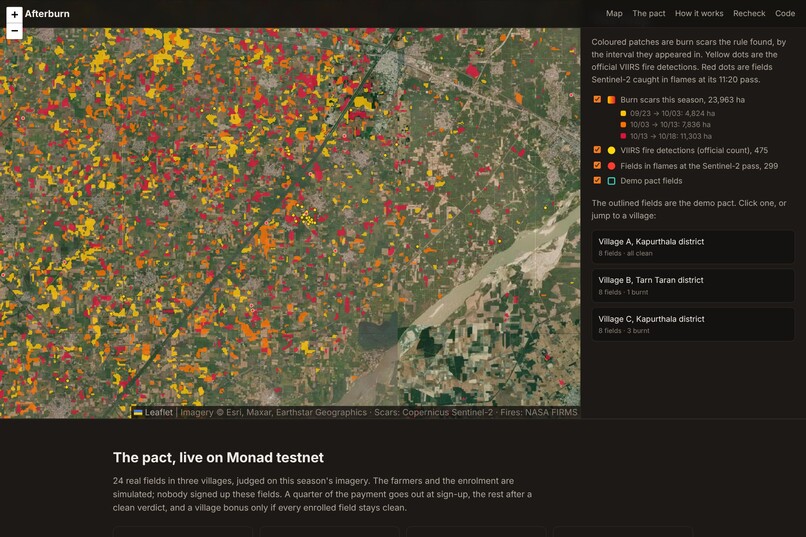
Task: Click '8 fields · 1 burnt' text
Action: [x=623, y=292]
